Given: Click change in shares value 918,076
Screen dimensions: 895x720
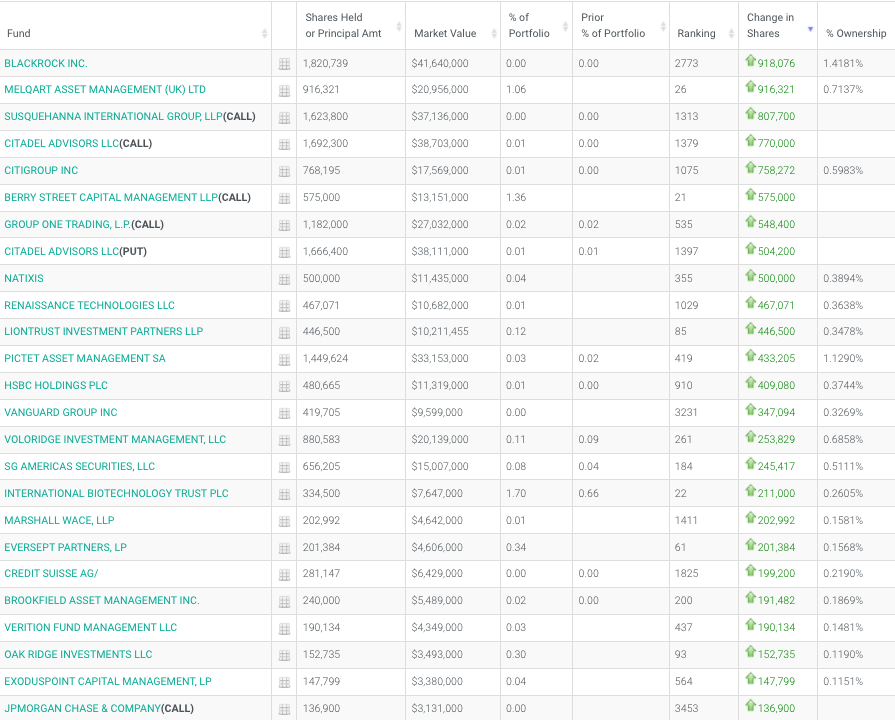Looking at the screenshot, I should 776,63.
